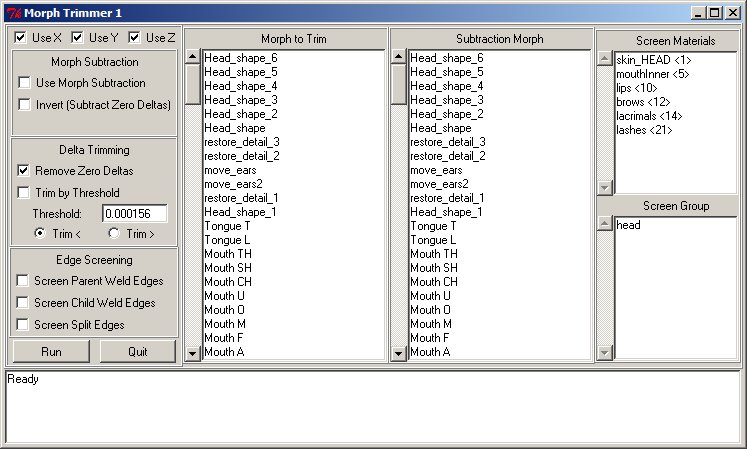Click the Quit button
Image resolution: width=747 pixels, height=449 pixels.
137,352
